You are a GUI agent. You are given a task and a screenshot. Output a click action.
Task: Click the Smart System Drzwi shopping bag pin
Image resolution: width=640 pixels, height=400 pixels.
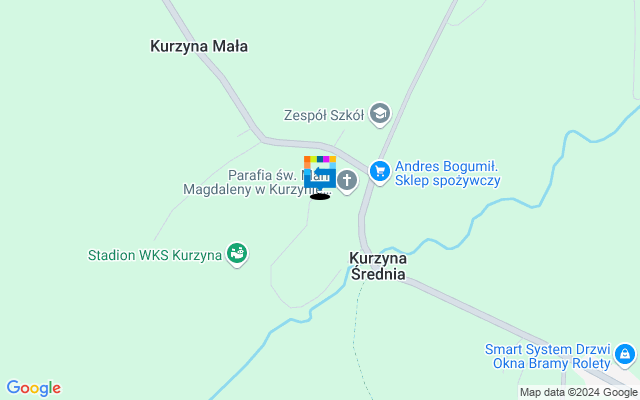[625, 355]
